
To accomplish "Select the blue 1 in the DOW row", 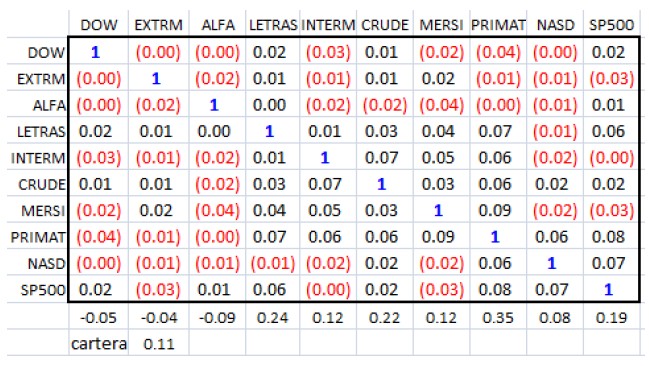I will pos(99,52).
